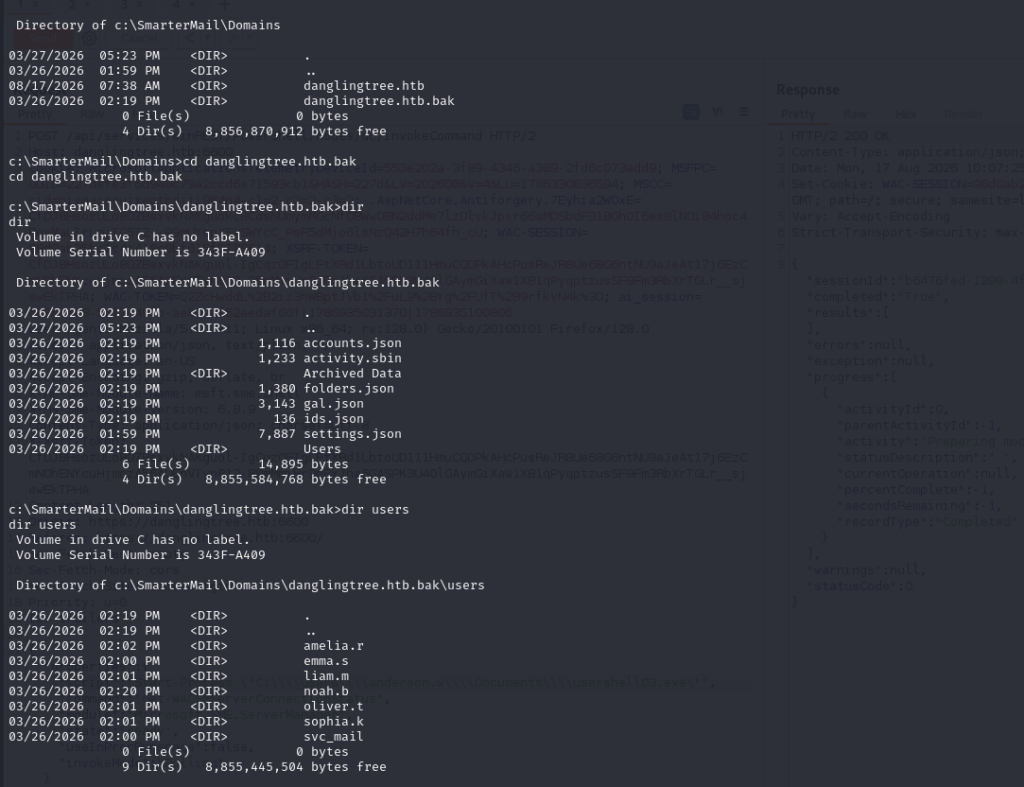Select oliver.t user directory
This screenshot has height=787, width=1024.
click(x=334, y=706)
